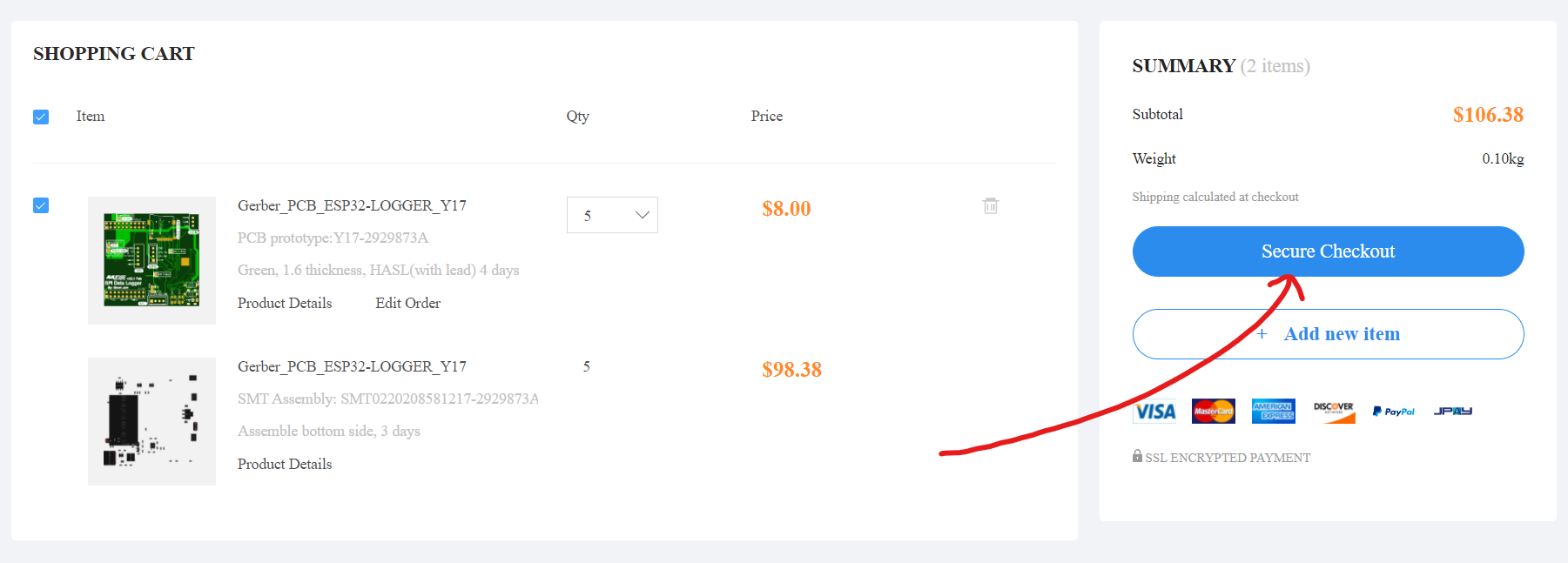Click the plus icon beside Add new item
The image size is (1568, 563).
click(1262, 334)
